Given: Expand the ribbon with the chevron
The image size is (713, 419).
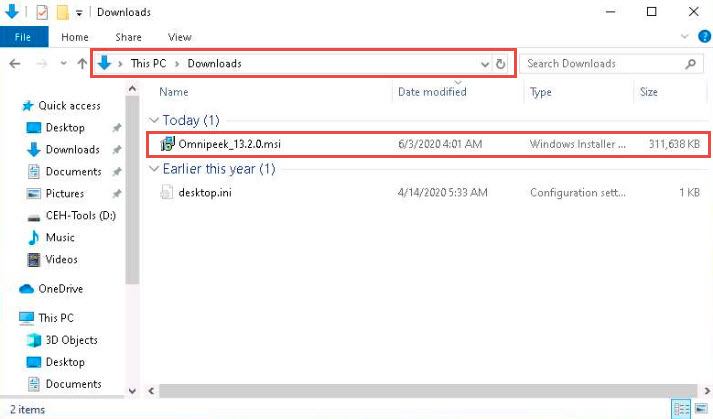Looking at the screenshot, I should [684, 36].
